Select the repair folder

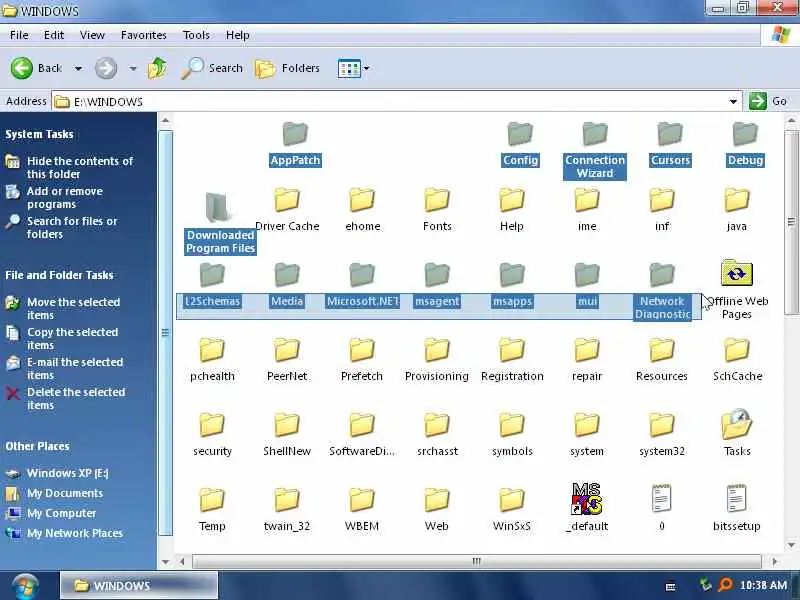[x=587, y=360]
